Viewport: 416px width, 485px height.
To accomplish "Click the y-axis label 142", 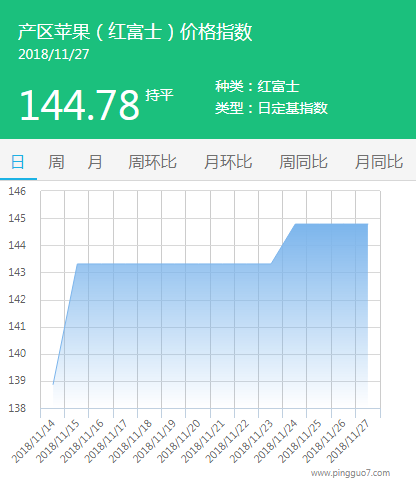I will click(17, 299).
